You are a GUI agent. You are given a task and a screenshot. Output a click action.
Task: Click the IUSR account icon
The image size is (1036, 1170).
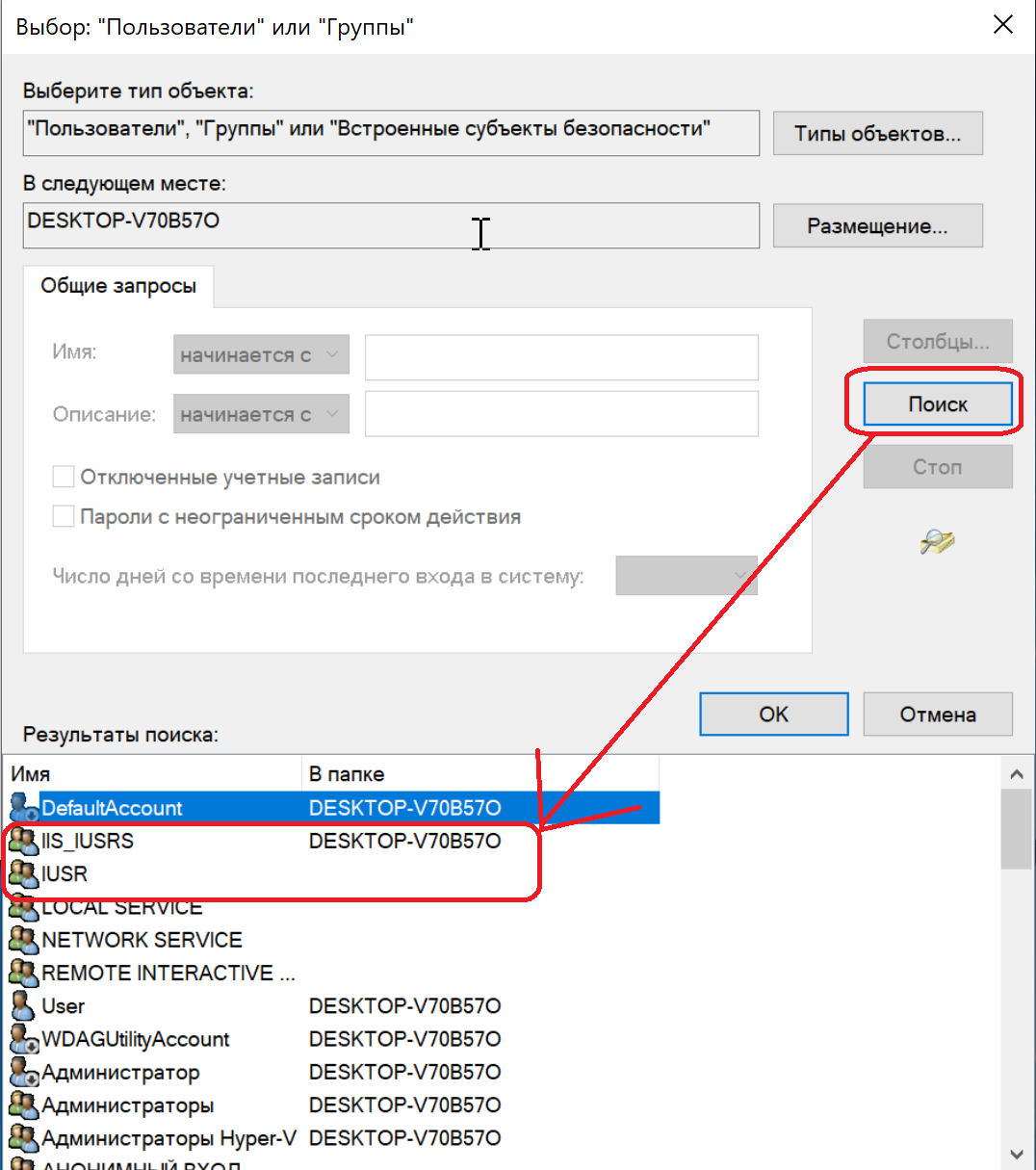pyautogui.click(x=24, y=873)
